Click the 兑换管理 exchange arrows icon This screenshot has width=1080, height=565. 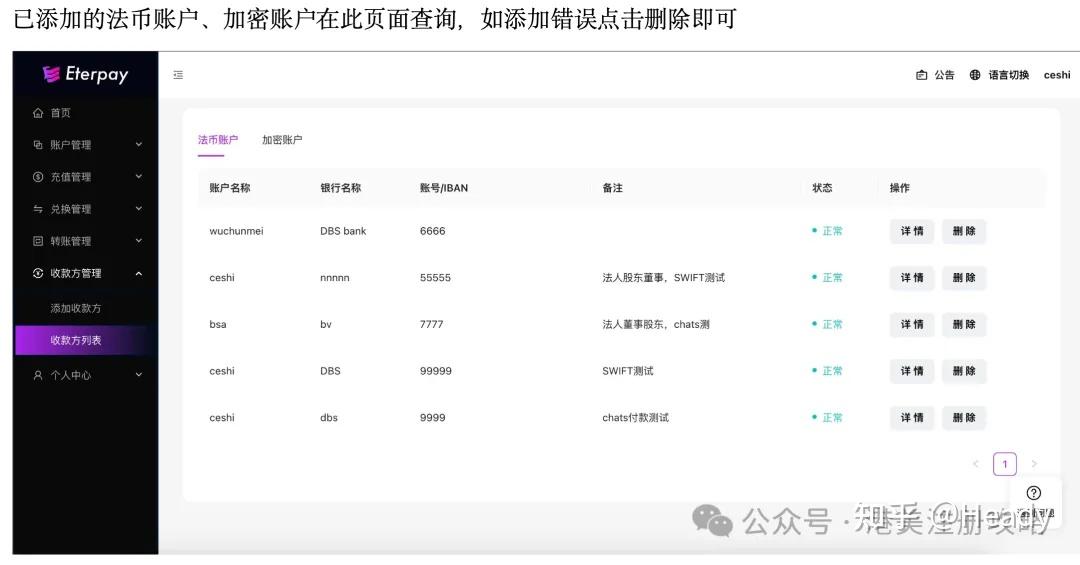point(38,209)
